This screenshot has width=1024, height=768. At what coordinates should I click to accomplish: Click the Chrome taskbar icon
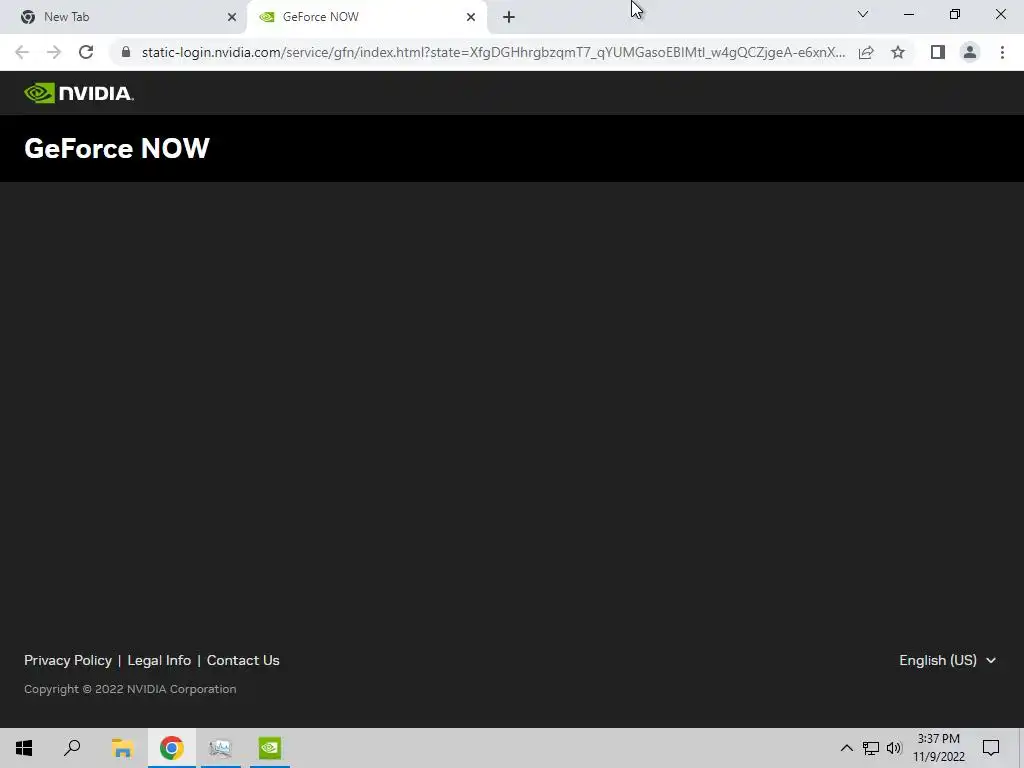tap(171, 748)
